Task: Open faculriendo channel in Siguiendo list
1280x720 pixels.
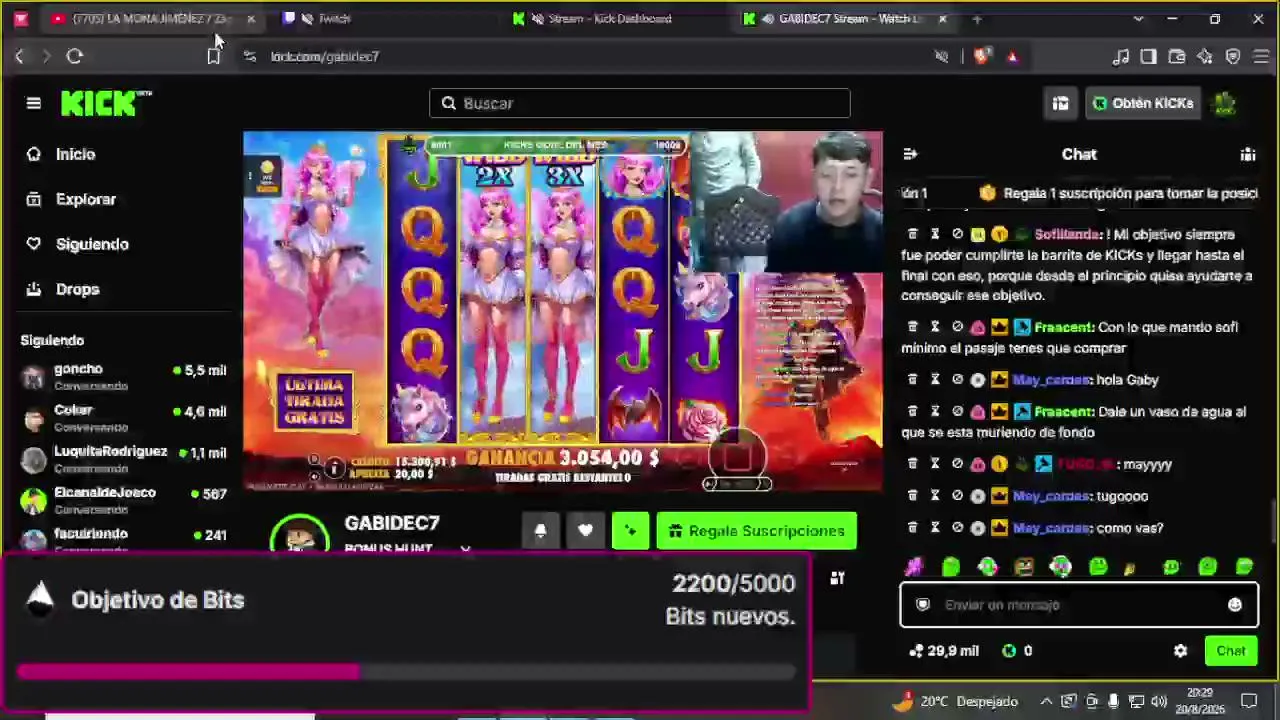Action: tap(124, 539)
